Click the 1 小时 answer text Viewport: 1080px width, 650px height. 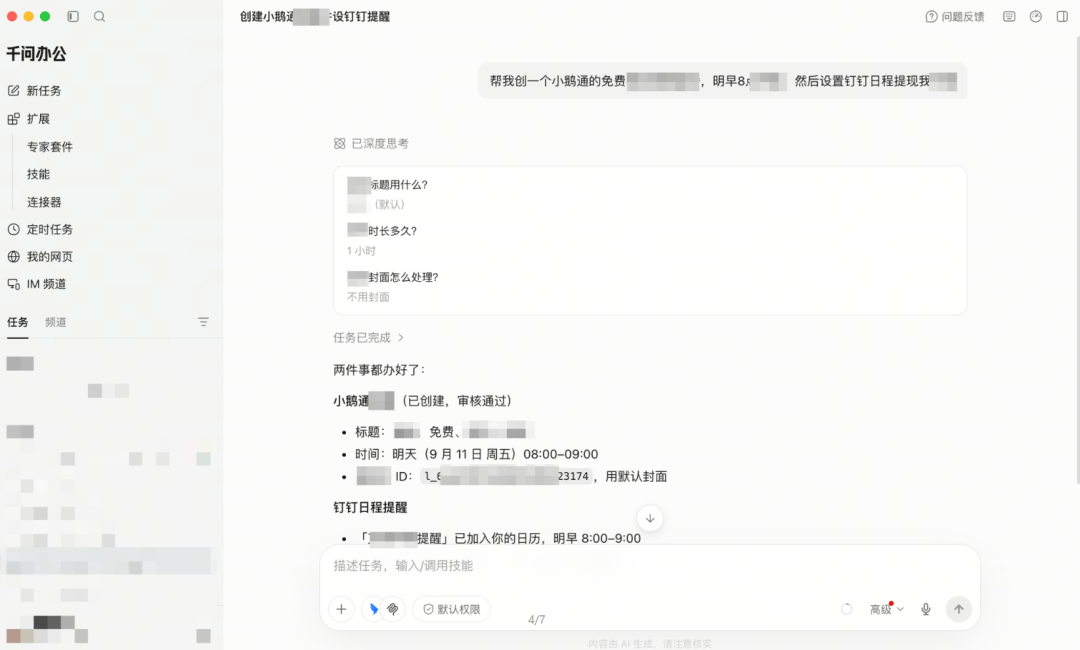[362, 251]
